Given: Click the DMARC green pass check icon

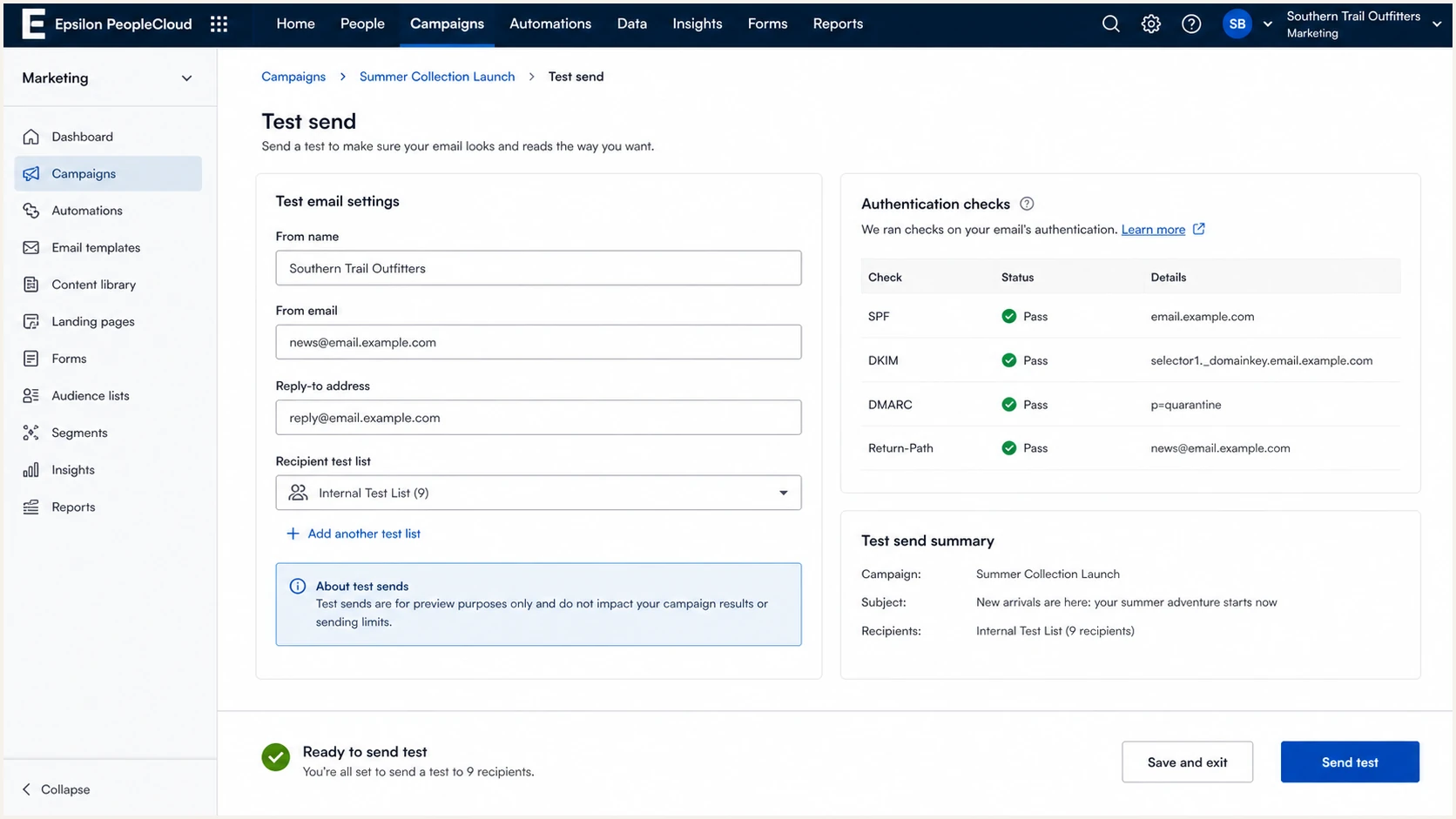Looking at the screenshot, I should coord(1008,405).
